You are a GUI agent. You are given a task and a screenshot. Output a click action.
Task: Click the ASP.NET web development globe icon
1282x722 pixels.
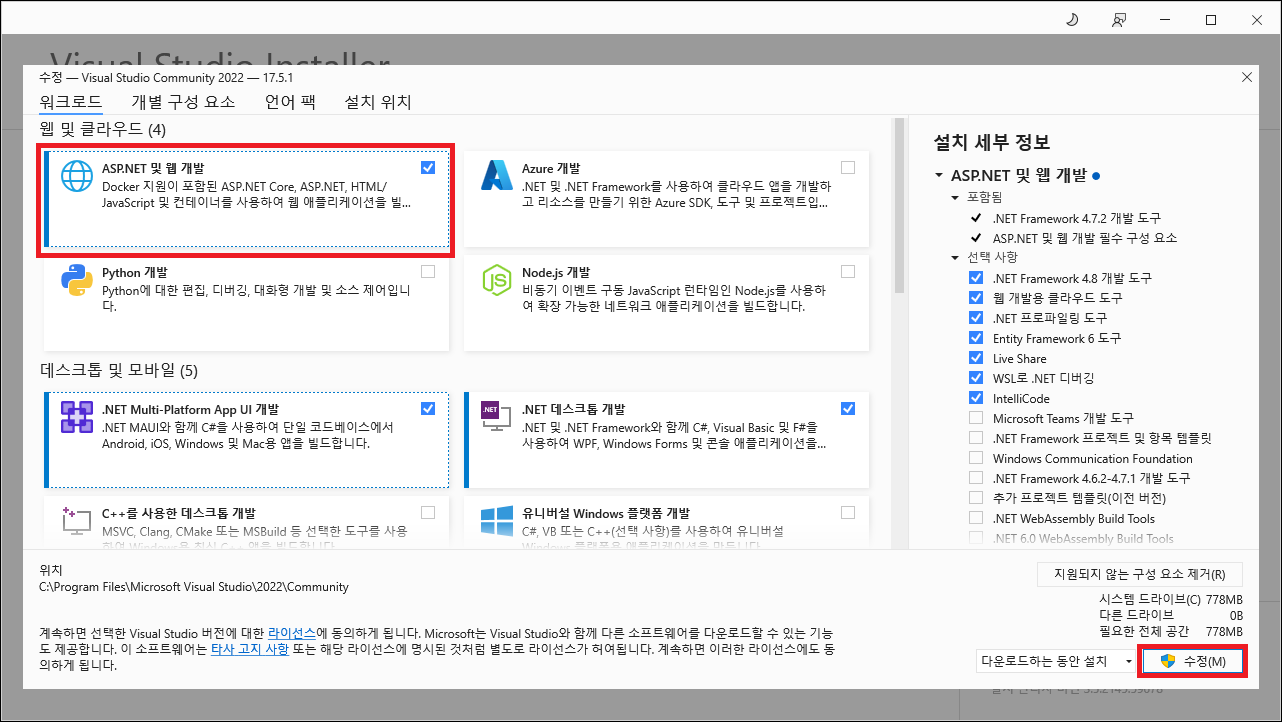[76, 176]
